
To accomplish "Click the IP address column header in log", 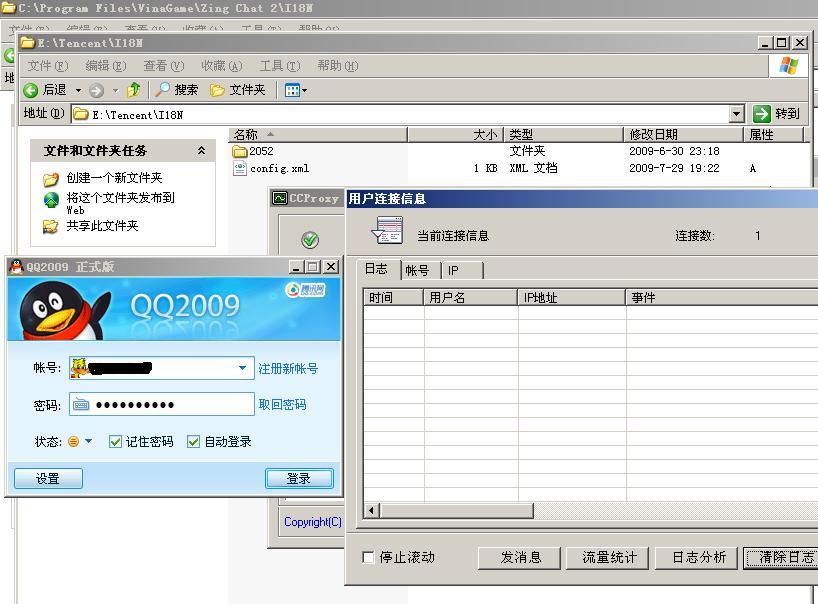I will coord(571,297).
